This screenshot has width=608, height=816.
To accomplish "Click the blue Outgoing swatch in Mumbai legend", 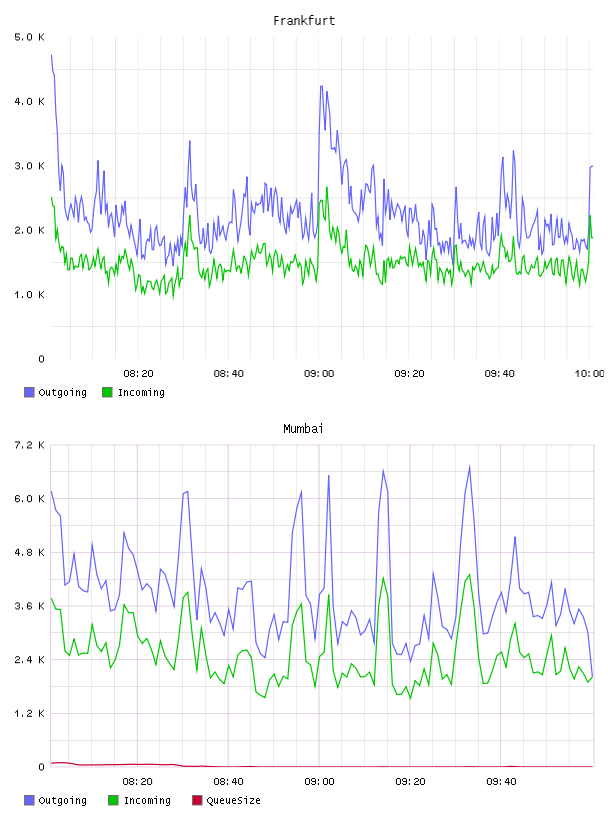I will 29,800.
